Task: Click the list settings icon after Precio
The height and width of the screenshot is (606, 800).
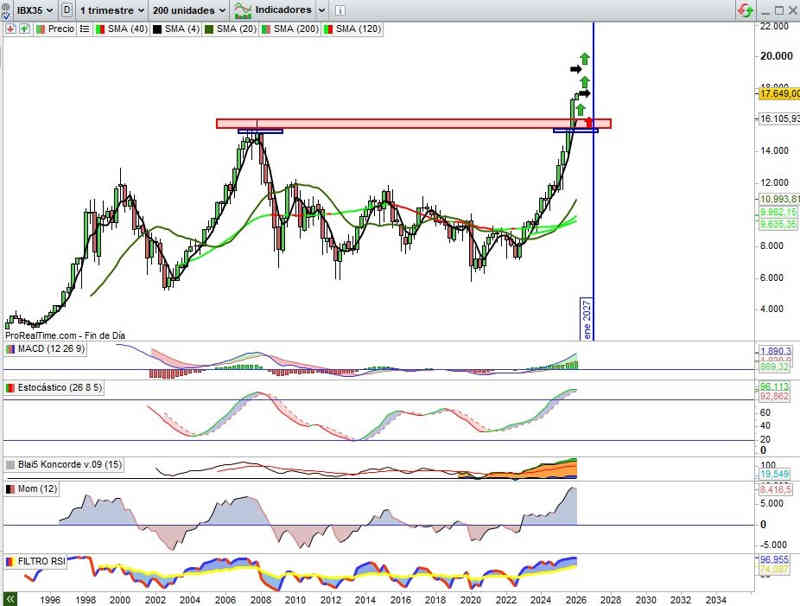Action: (84, 29)
